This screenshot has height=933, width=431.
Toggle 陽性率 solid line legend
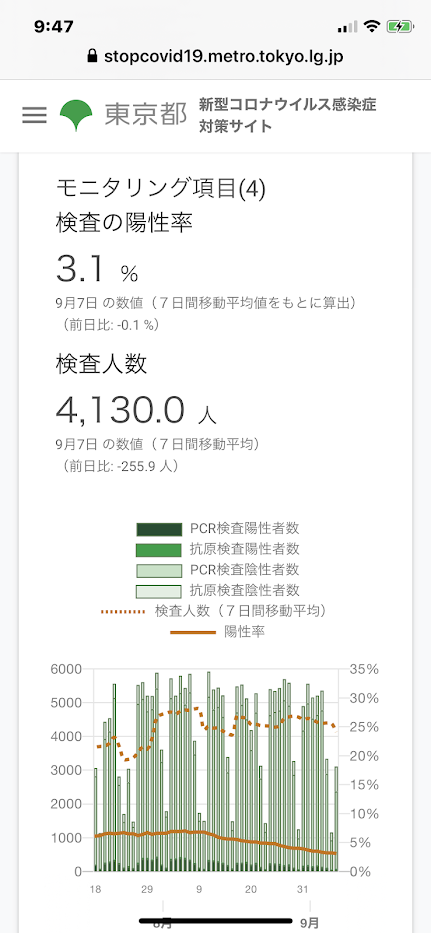(218, 632)
